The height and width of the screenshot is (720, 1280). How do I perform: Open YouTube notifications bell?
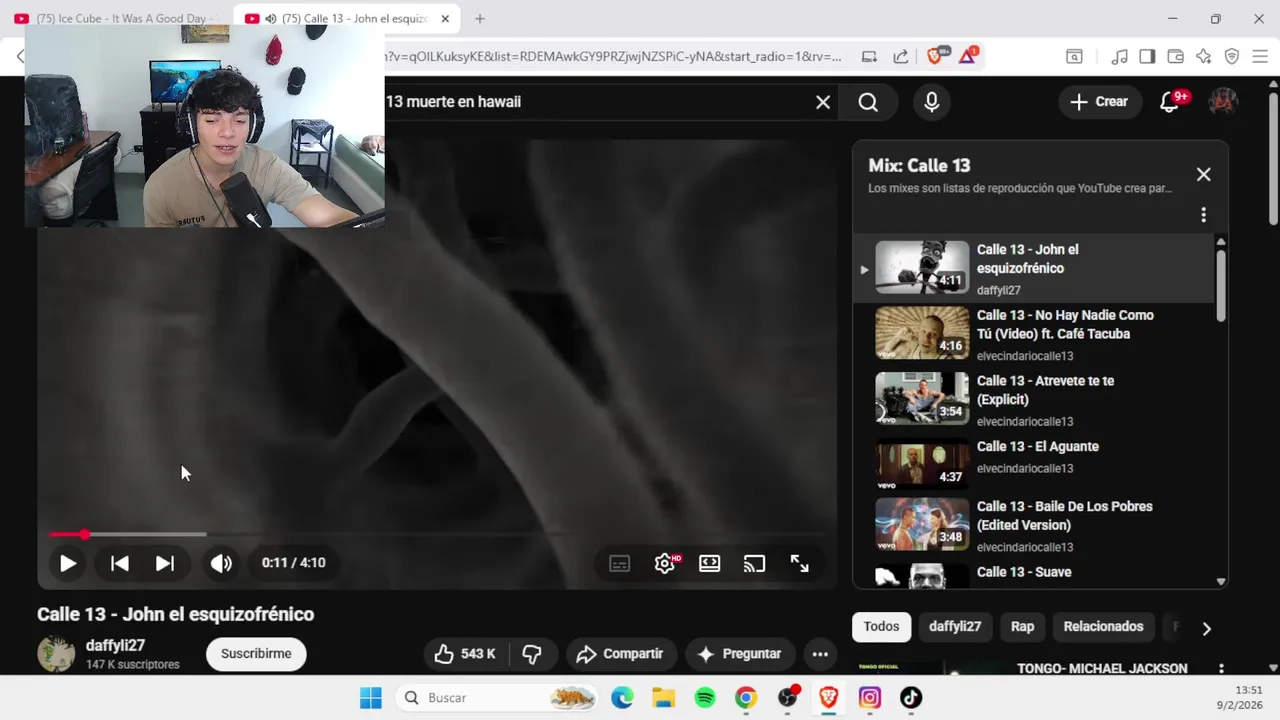click(1171, 102)
